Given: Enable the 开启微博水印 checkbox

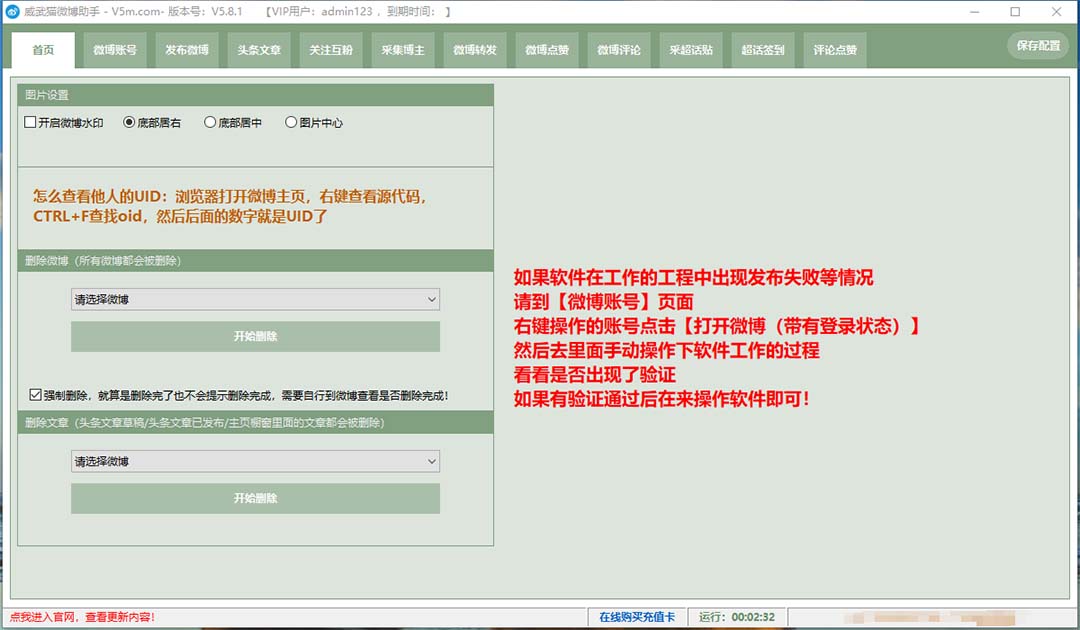Looking at the screenshot, I should [x=30, y=122].
